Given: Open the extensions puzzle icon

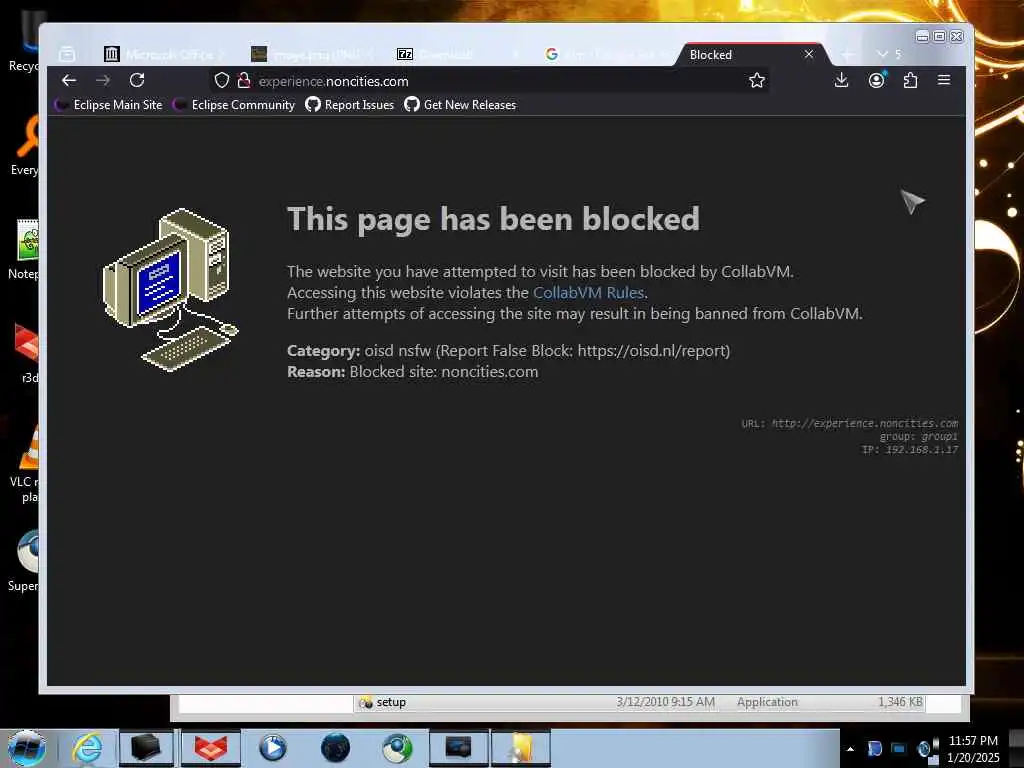Looking at the screenshot, I should [910, 80].
